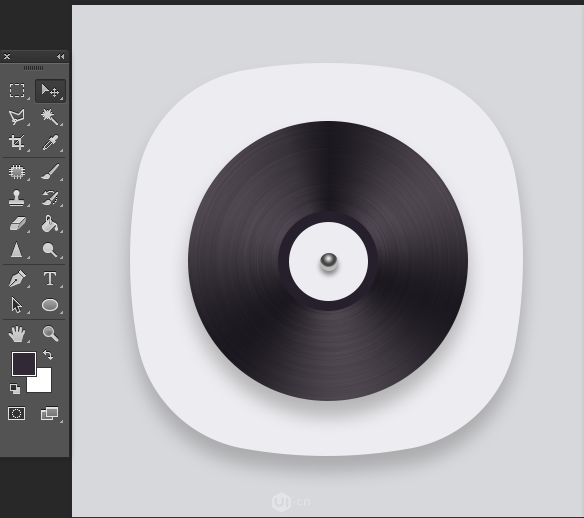Select the Brush tool
This screenshot has height=518, width=584.
pyautogui.click(x=50, y=172)
